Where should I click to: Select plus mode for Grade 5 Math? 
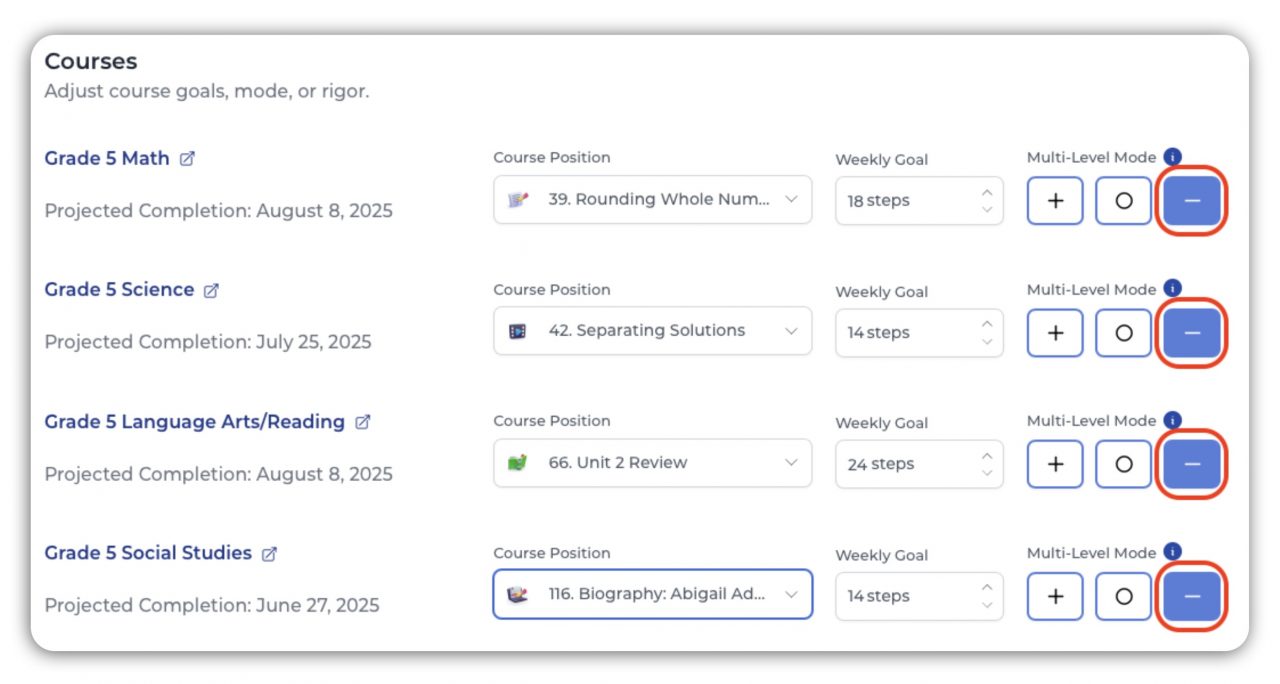[x=1055, y=201]
